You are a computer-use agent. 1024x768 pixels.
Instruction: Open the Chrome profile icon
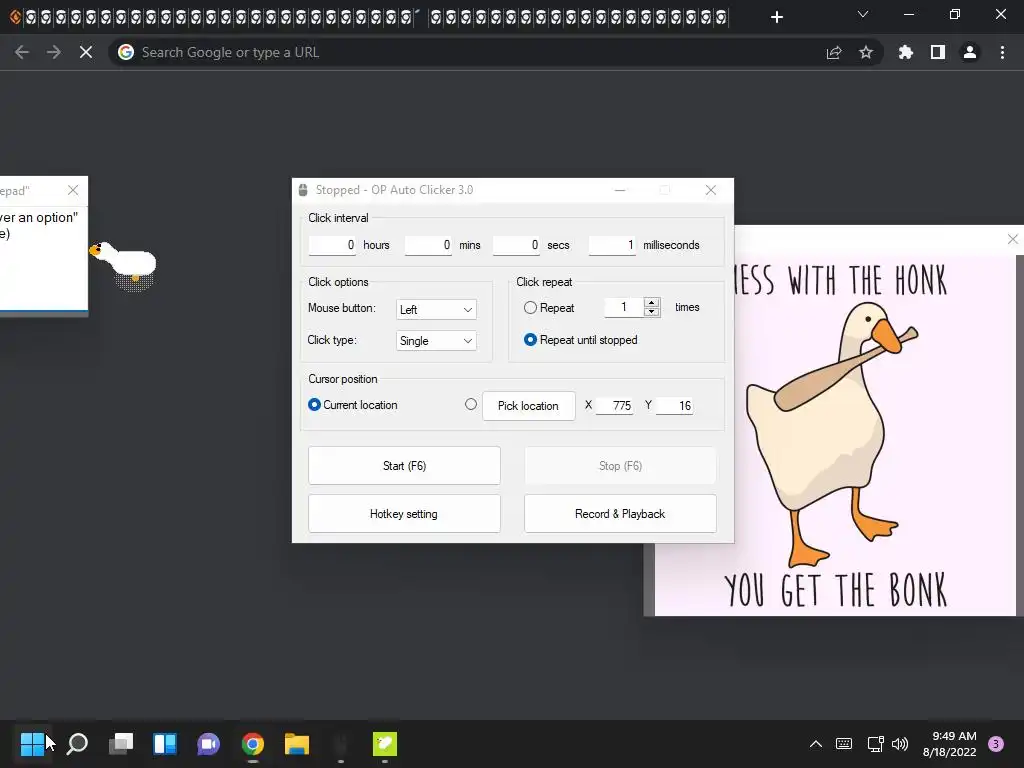pyautogui.click(x=970, y=52)
